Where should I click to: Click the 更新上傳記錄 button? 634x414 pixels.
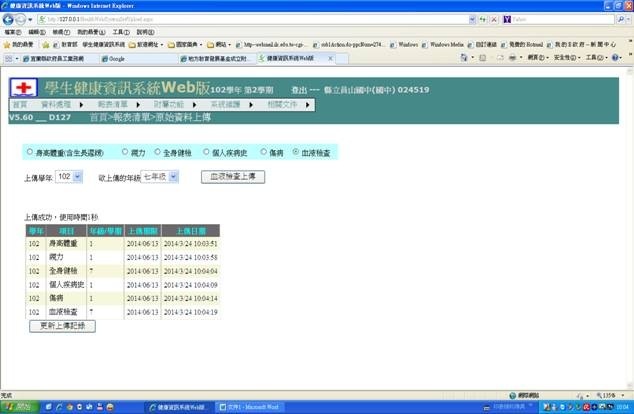pyautogui.click(x=64, y=326)
